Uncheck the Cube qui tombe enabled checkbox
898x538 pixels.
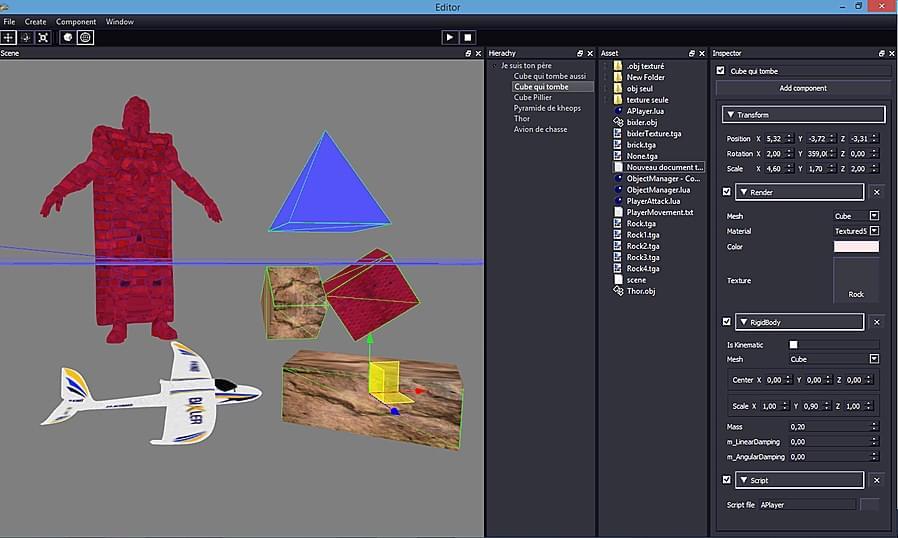click(x=720, y=70)
